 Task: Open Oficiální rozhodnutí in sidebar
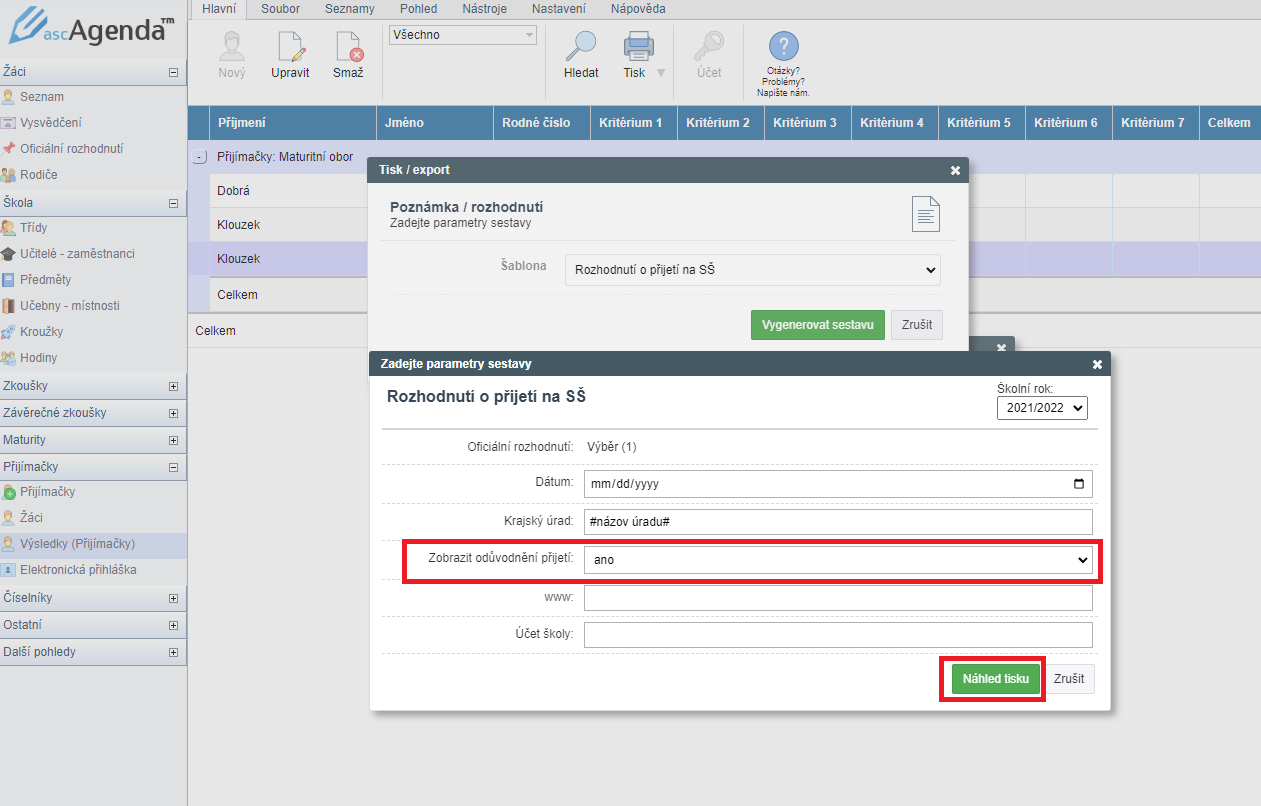(x=71, y=149)
